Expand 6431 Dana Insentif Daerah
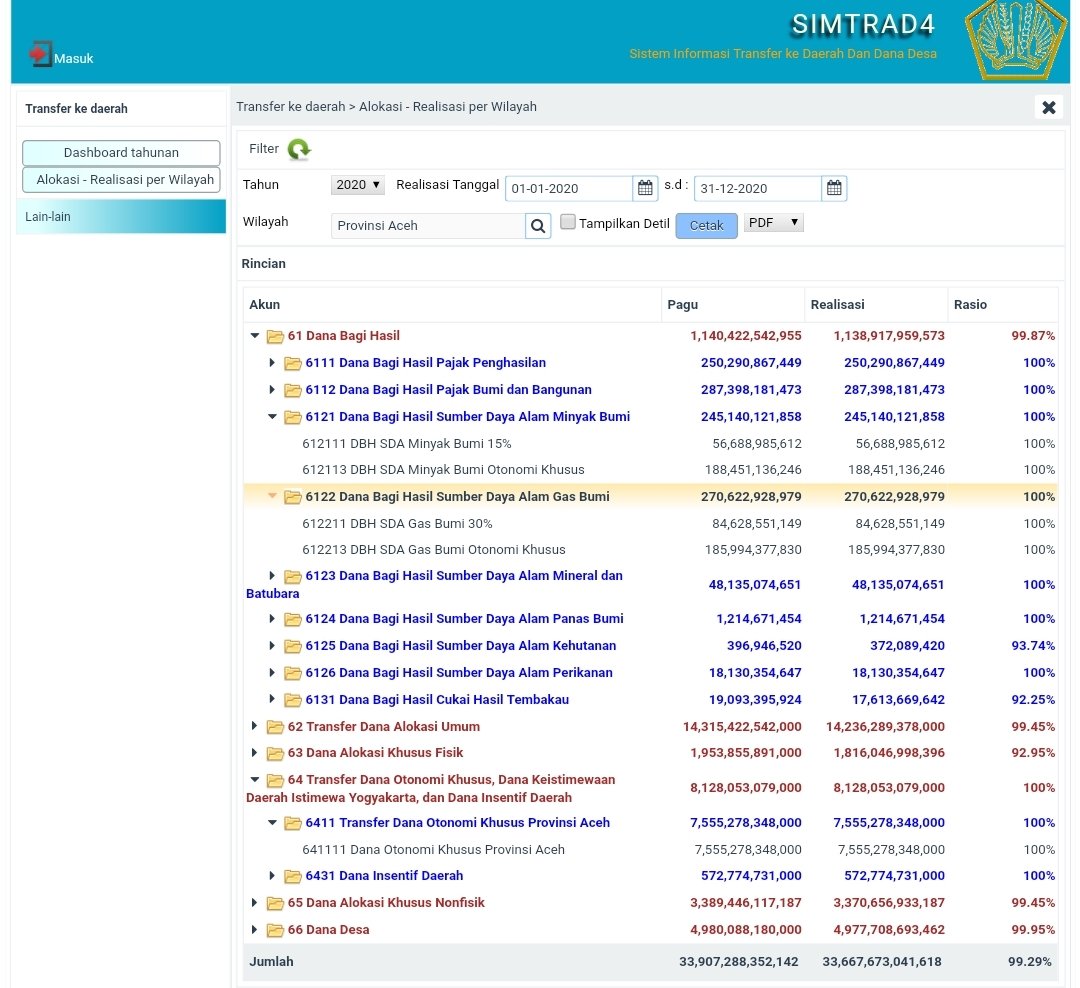Image resolution: width=1080 pixels, height=988 pixels. point(272,876)
